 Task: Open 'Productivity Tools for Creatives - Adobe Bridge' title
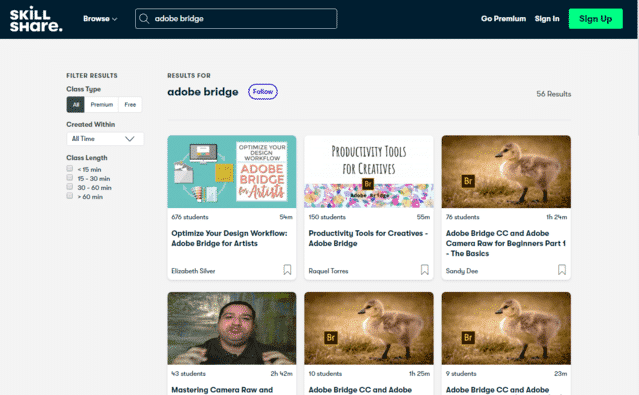point(368,238)
